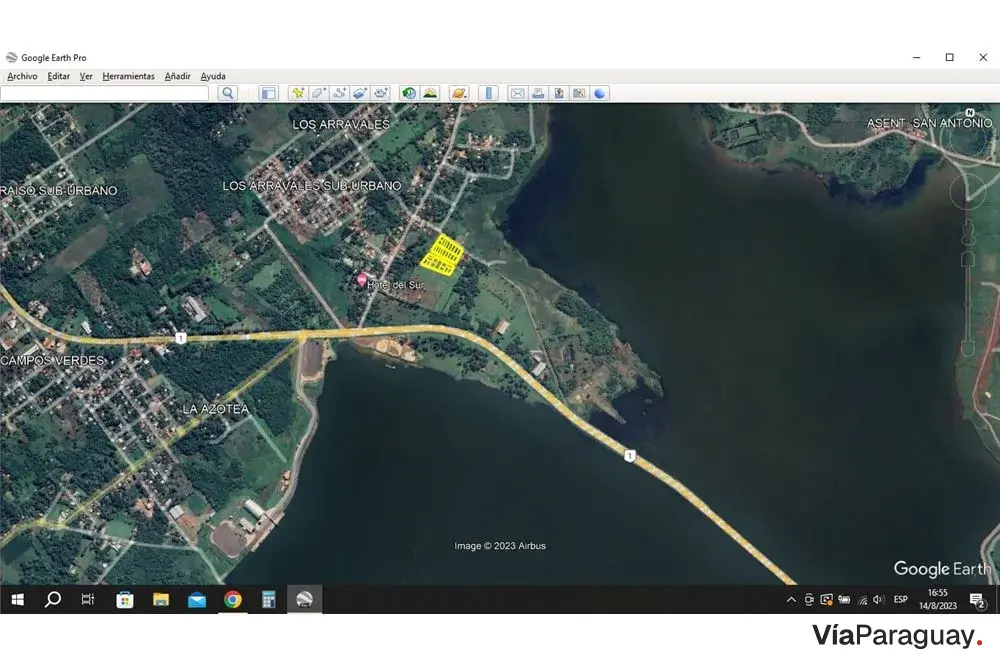Click the Hotel del Sur placemark pin
Image resolution: width=1000 pixels, height=667 pixels.
point(362,280)
